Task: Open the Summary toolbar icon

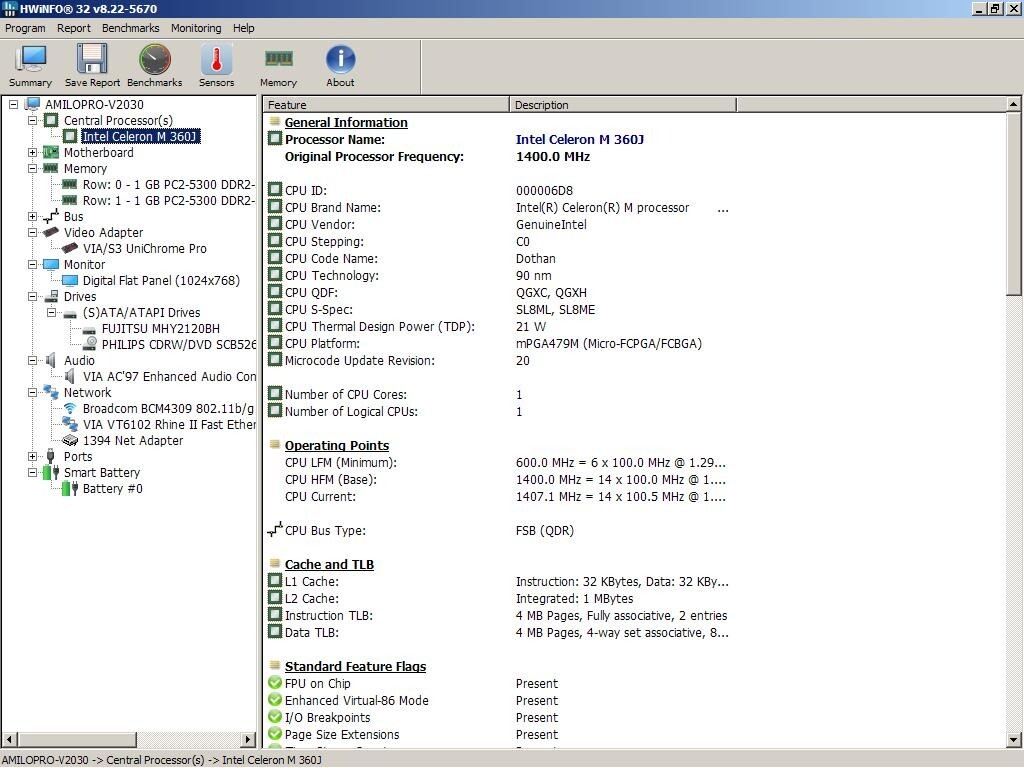Action: (x=31, y=60)
